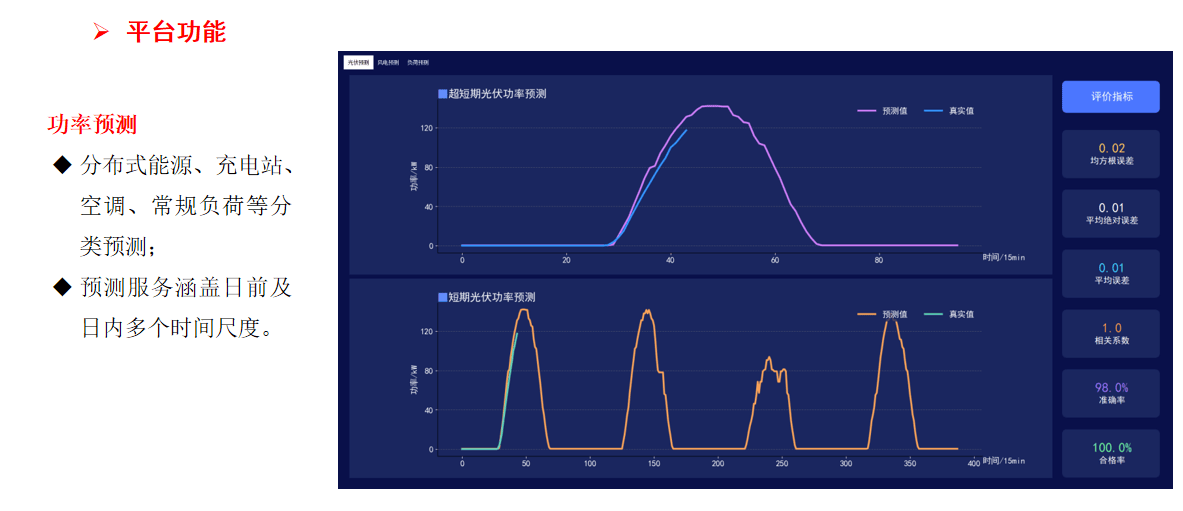Click the red arrow bullet beside 平台功能
Screen dimensions: 1183x511
click(x=102, y=32)
